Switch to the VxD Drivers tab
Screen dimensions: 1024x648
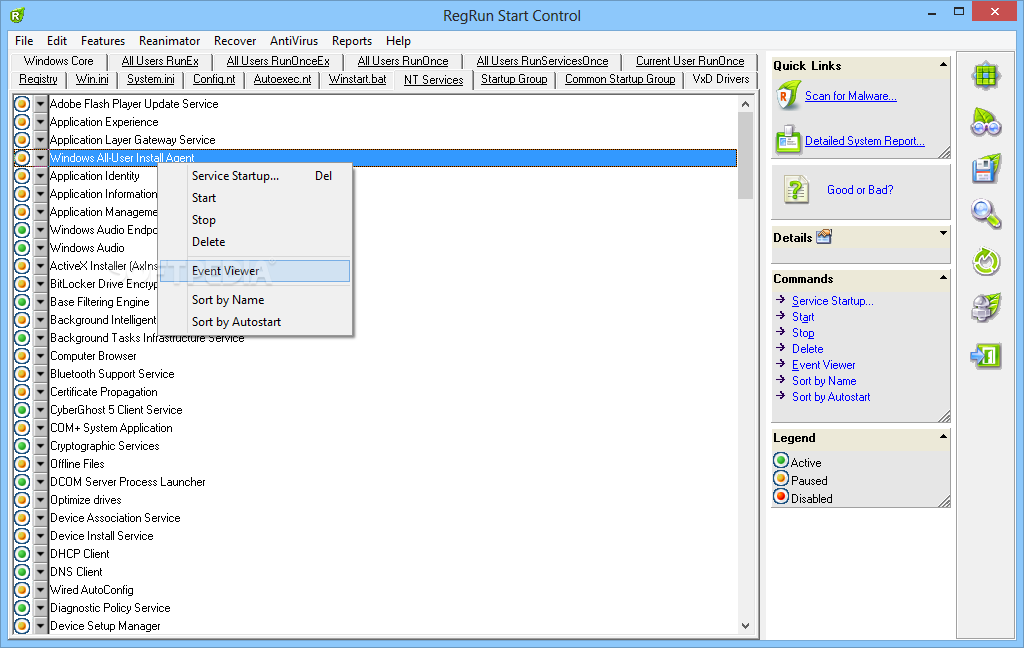coord(720,79)
